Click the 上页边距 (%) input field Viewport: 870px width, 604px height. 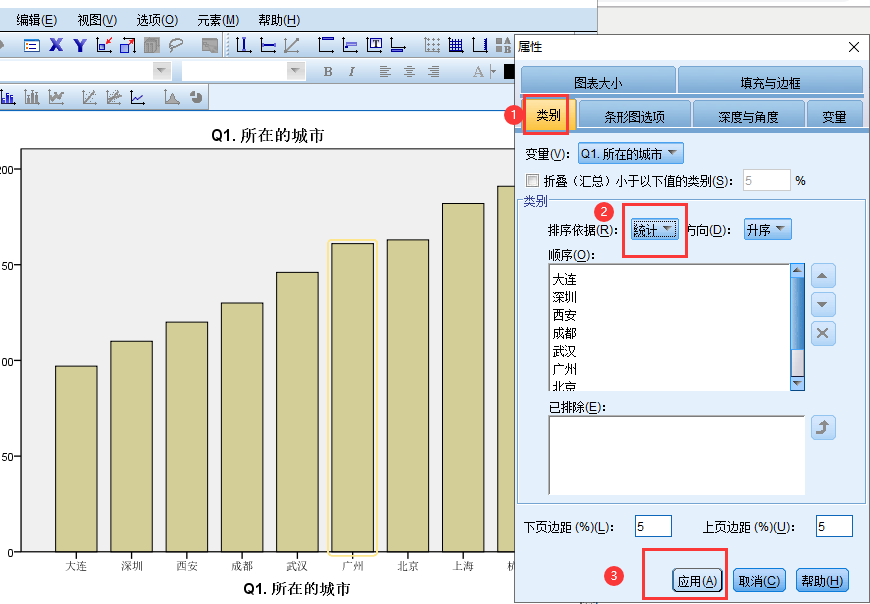834,526
